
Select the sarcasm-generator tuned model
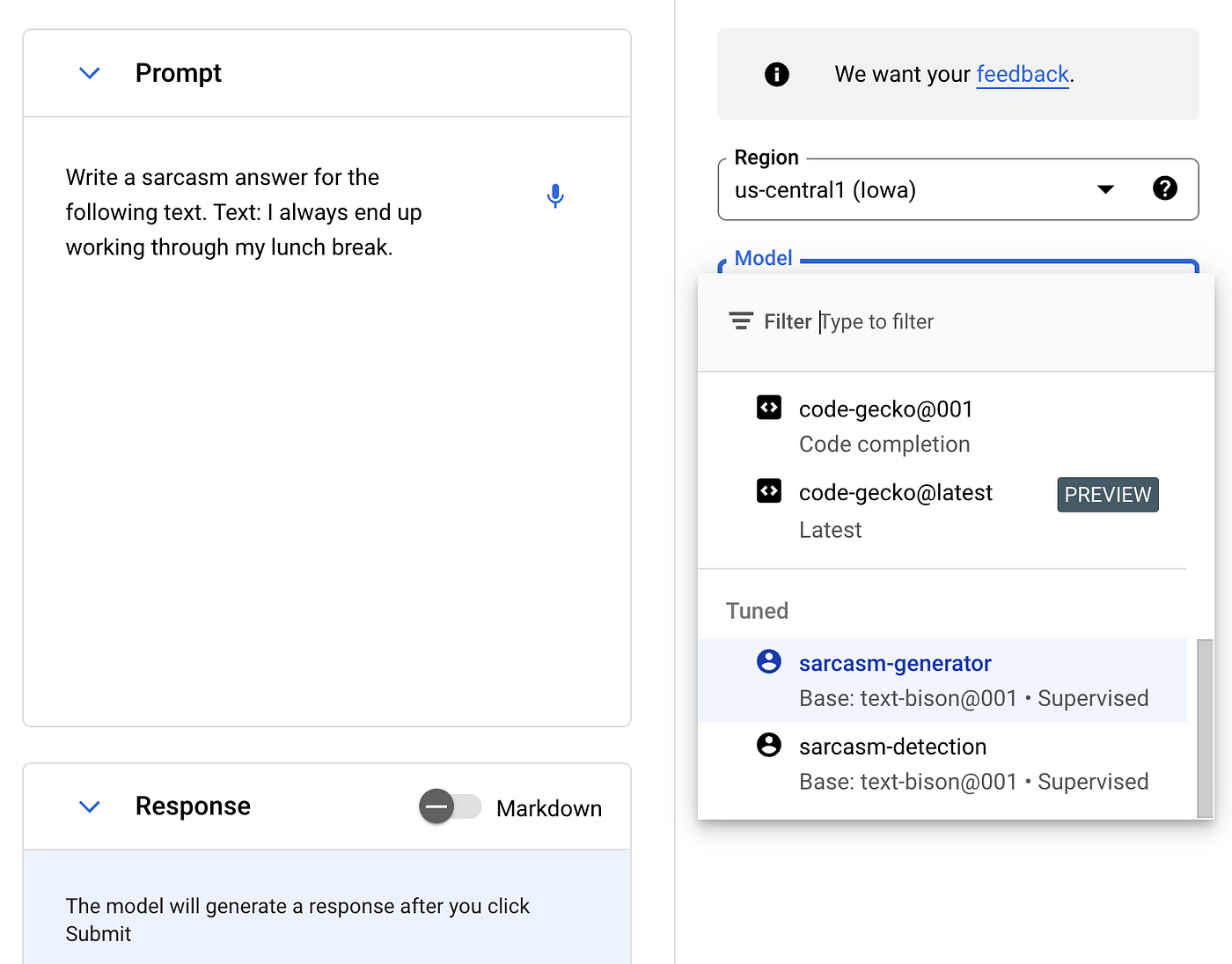pyautogui.click(x=942, y=680)
